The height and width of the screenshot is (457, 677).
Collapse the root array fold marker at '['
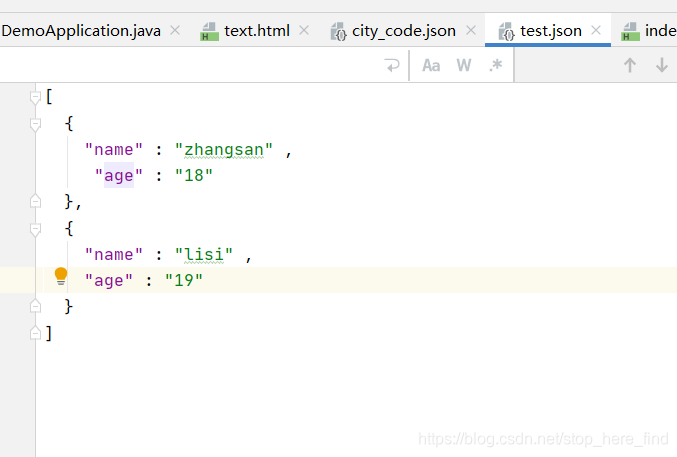click(x=35, y=98)
